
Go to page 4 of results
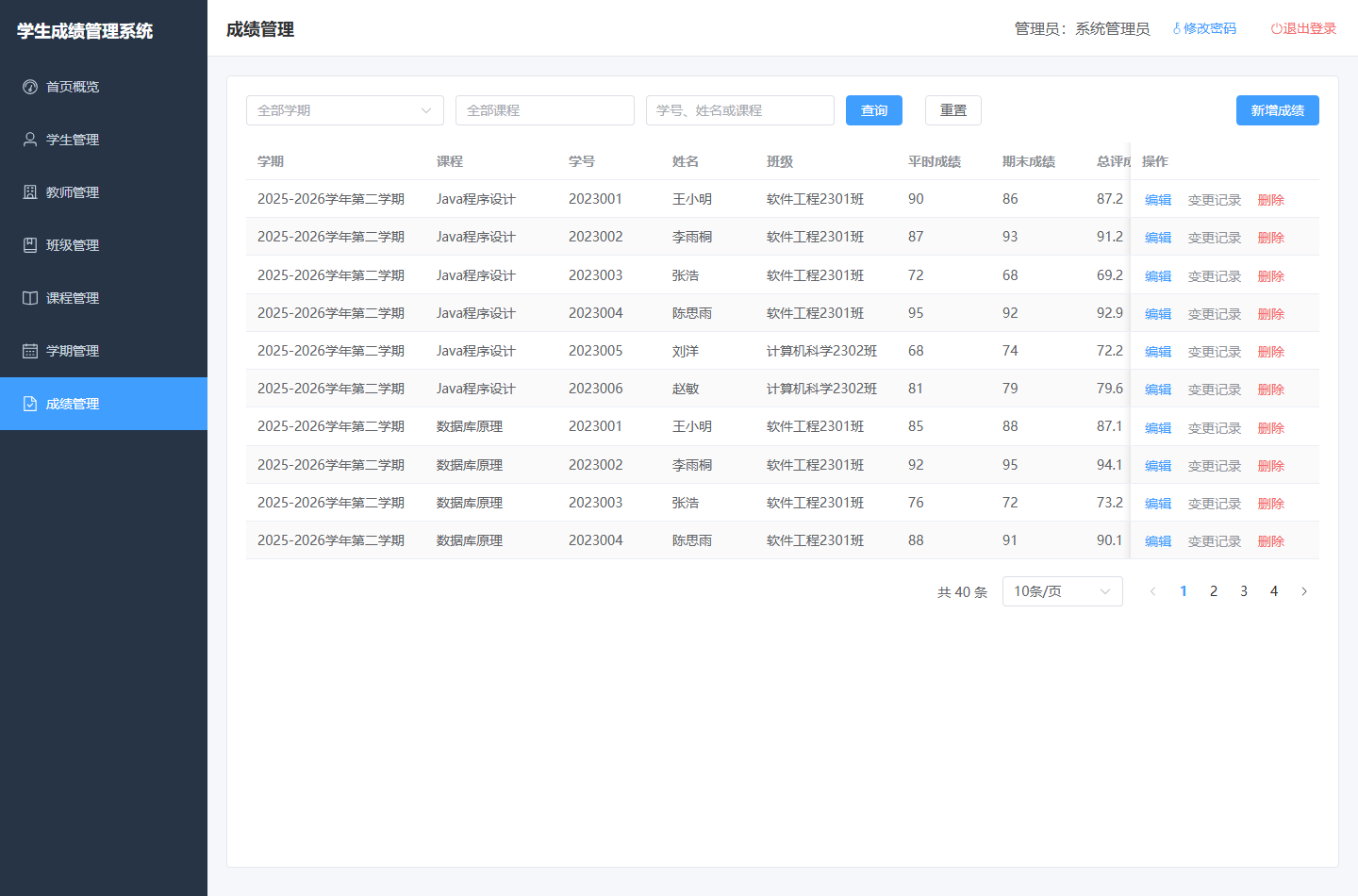pos(1274,591)
